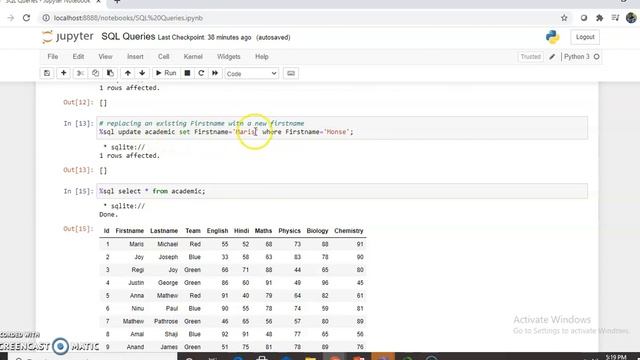Rename the notebook title SQL Queries

(x=128, y=37)
